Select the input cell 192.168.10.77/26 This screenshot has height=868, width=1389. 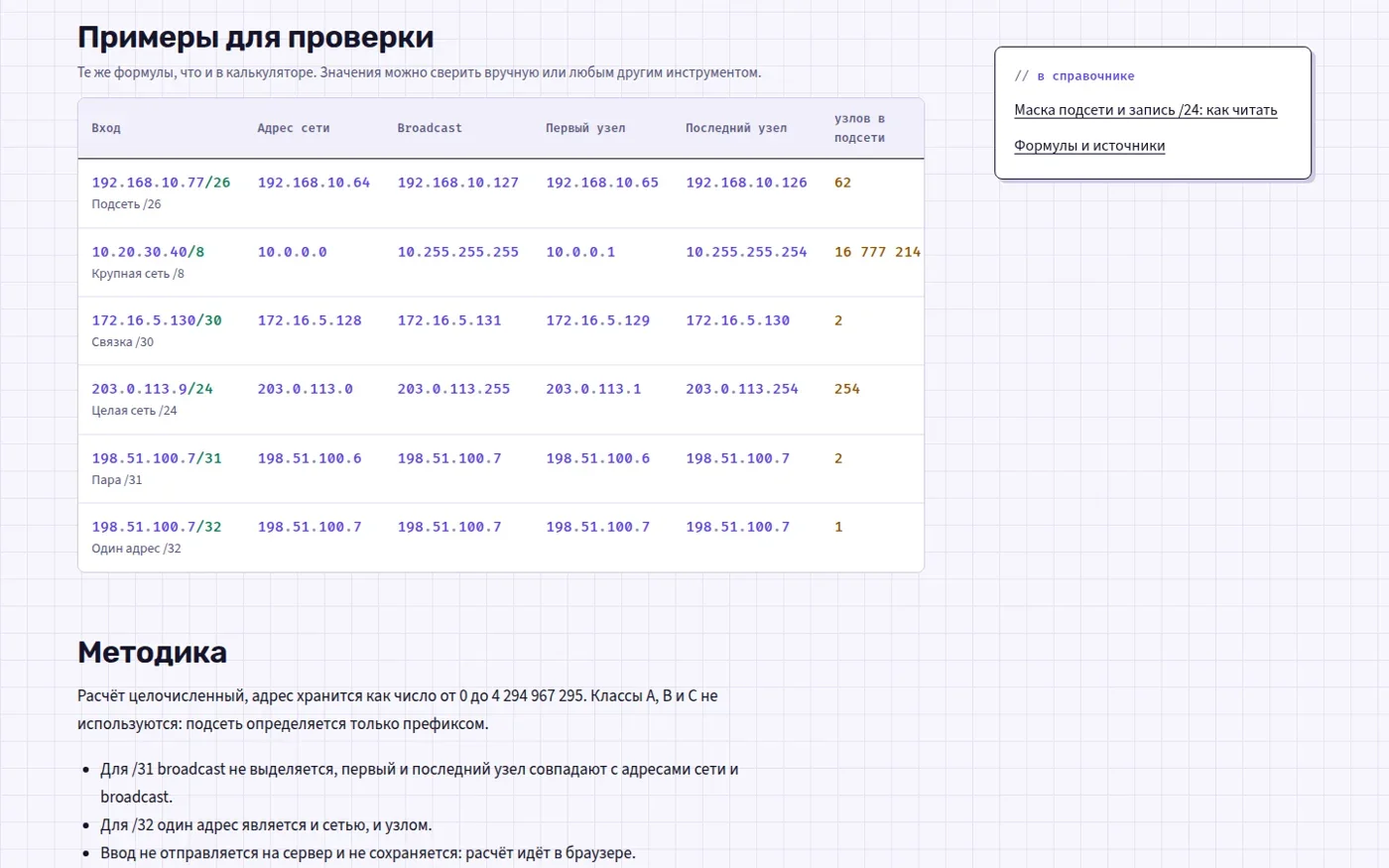coord(161,183)
